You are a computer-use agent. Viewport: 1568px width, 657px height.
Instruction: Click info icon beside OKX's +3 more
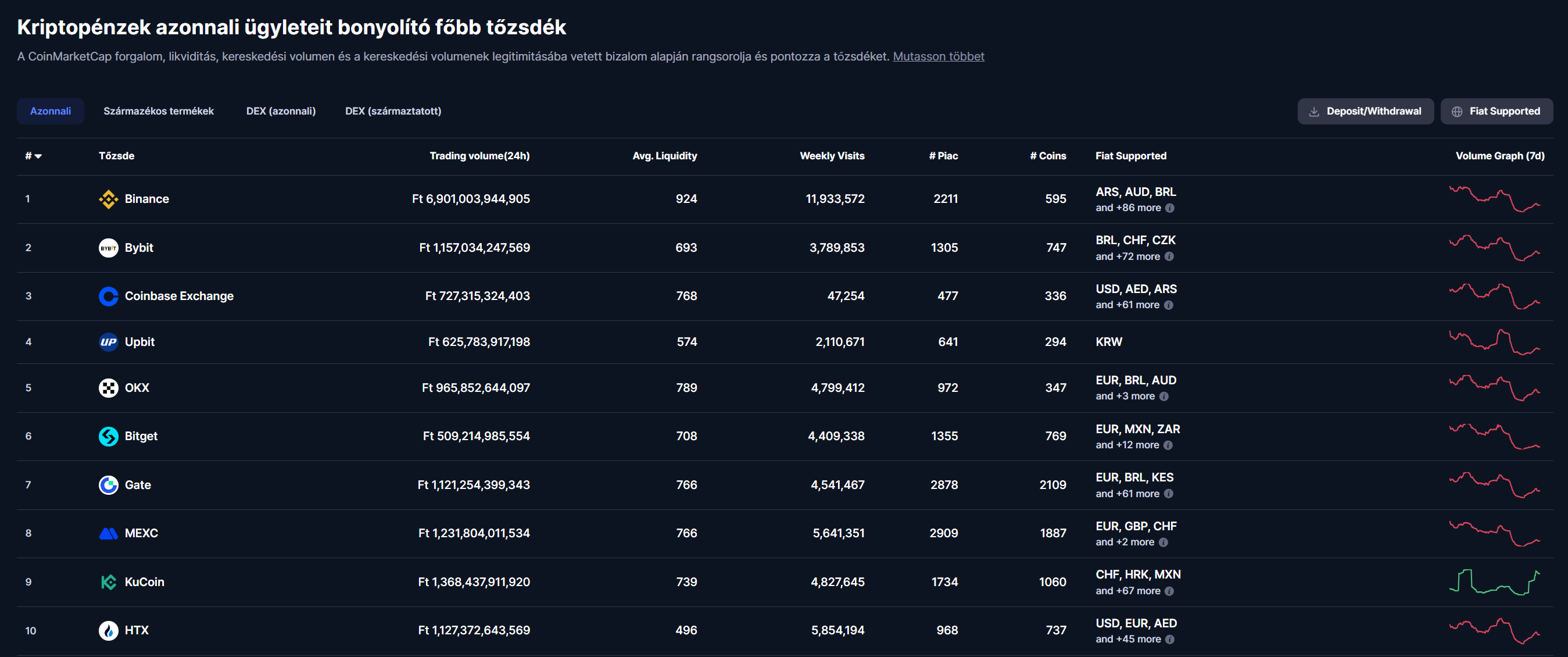point(1164,397)
